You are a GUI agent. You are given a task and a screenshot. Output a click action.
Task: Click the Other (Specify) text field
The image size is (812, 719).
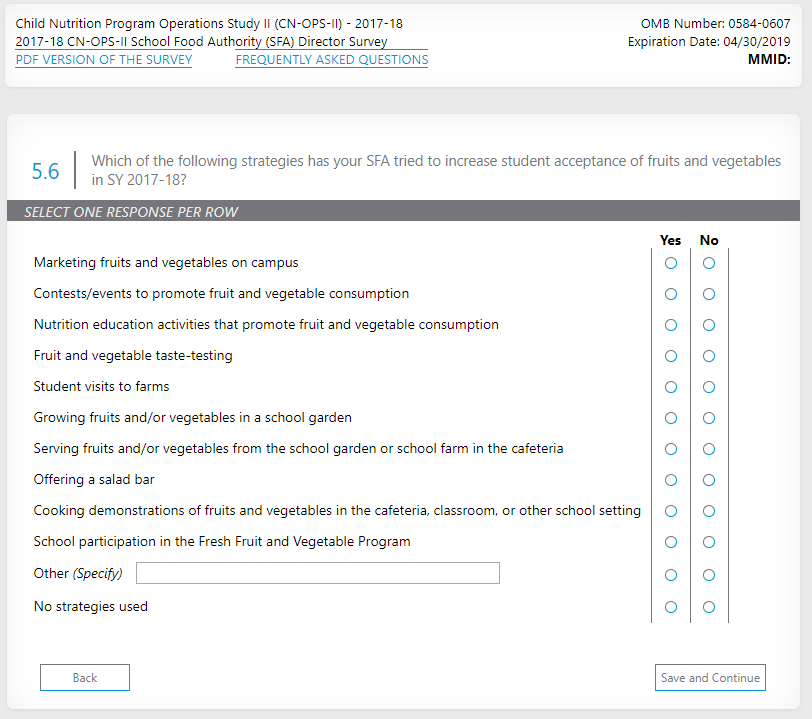pyautogui.click(x=317, y=573)
